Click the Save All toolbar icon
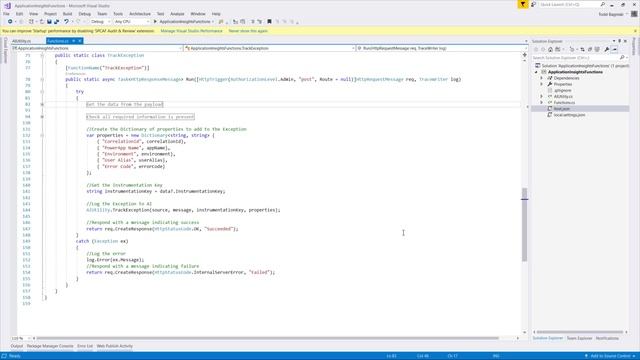This screenshot has width=640, height=360. pos(56,22)
